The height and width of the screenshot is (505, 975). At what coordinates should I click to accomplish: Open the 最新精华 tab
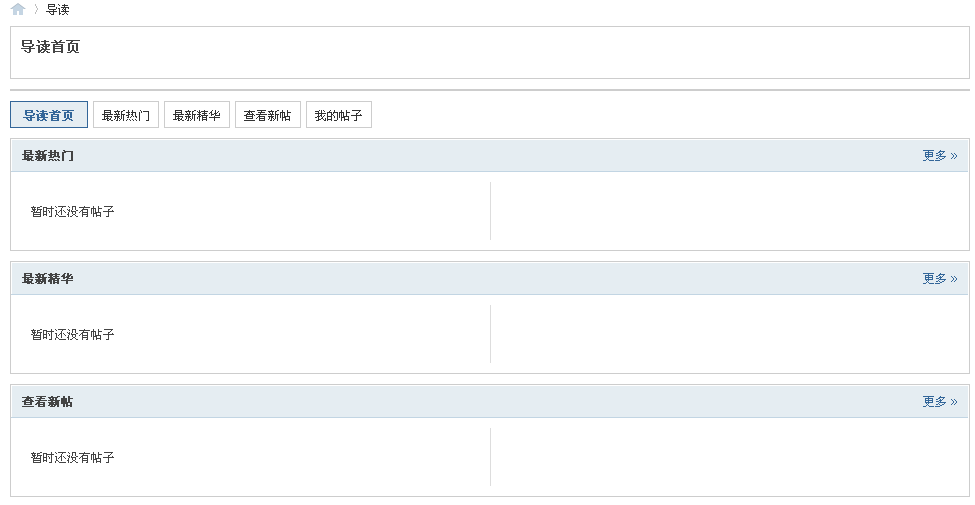tap(196, 115)
